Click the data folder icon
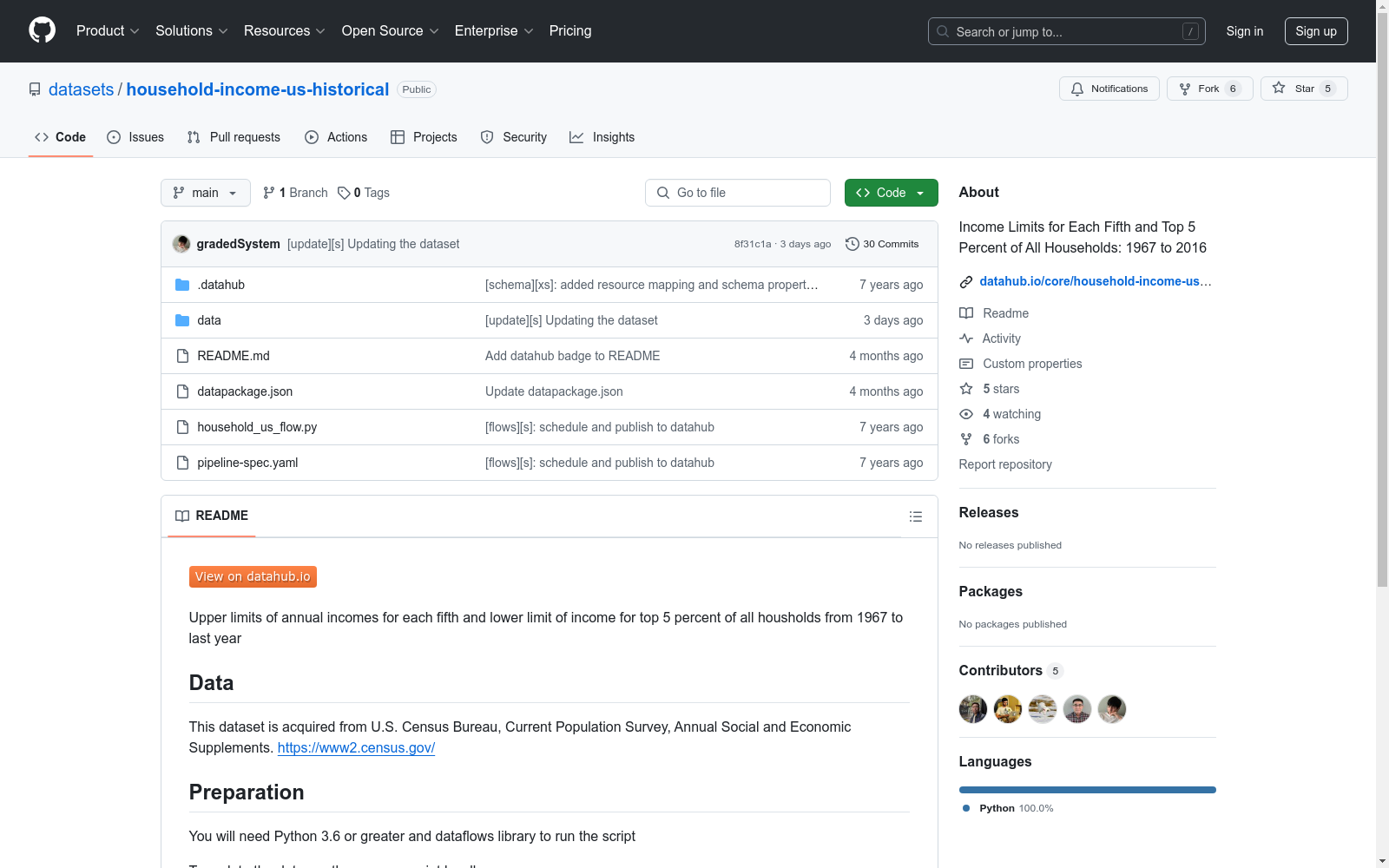This screenshot has height=868, width=1389. click(182, 320)
